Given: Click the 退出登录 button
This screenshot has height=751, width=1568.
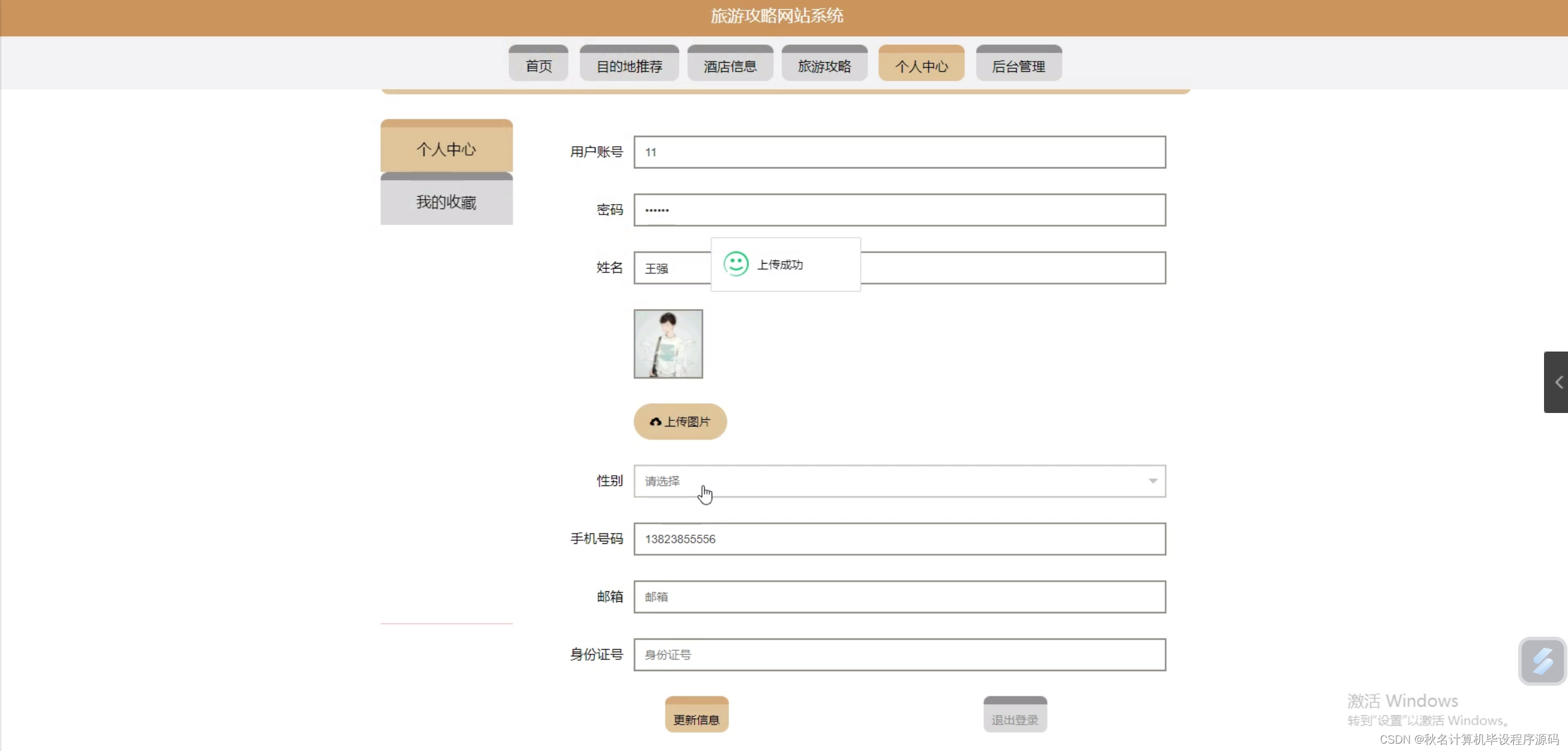Looking at the screenshot, I should point(1014,715).
